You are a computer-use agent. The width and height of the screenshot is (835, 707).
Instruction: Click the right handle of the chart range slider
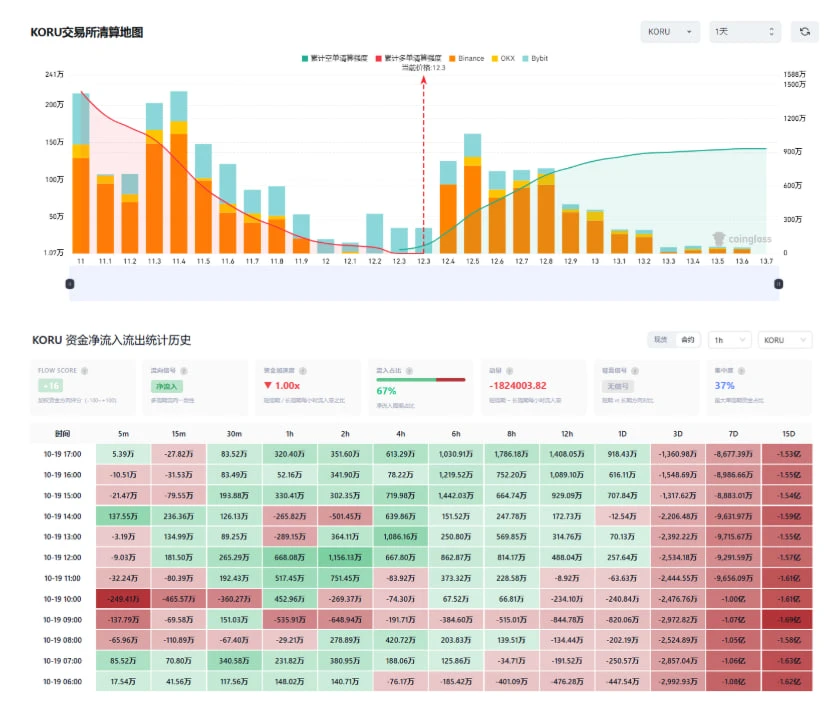click(x=778, y=284)
